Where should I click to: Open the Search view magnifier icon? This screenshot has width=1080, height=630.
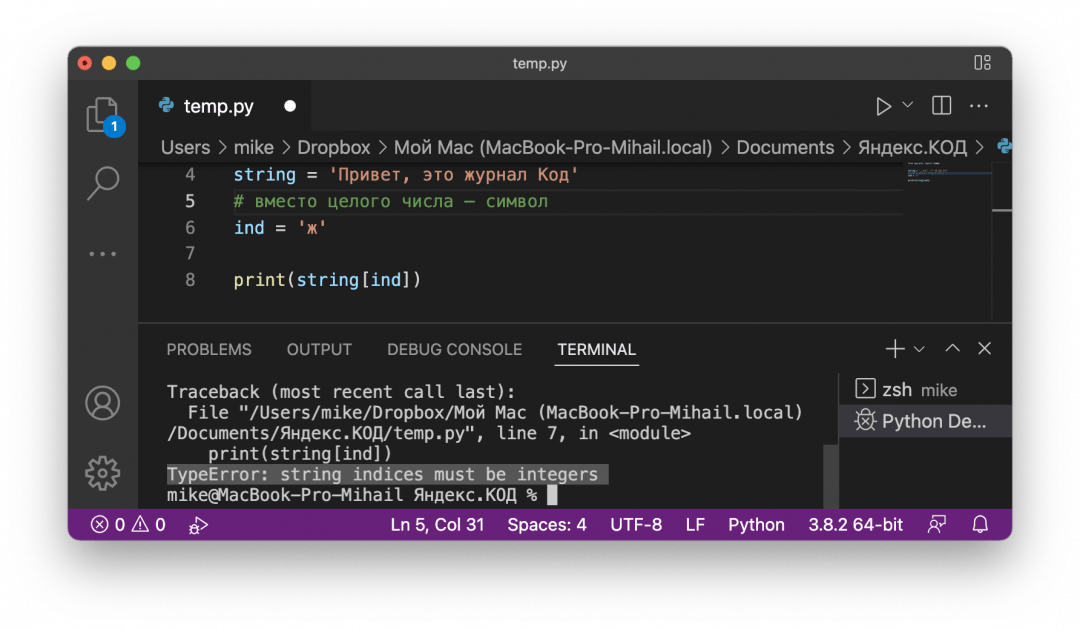(102, 183)
